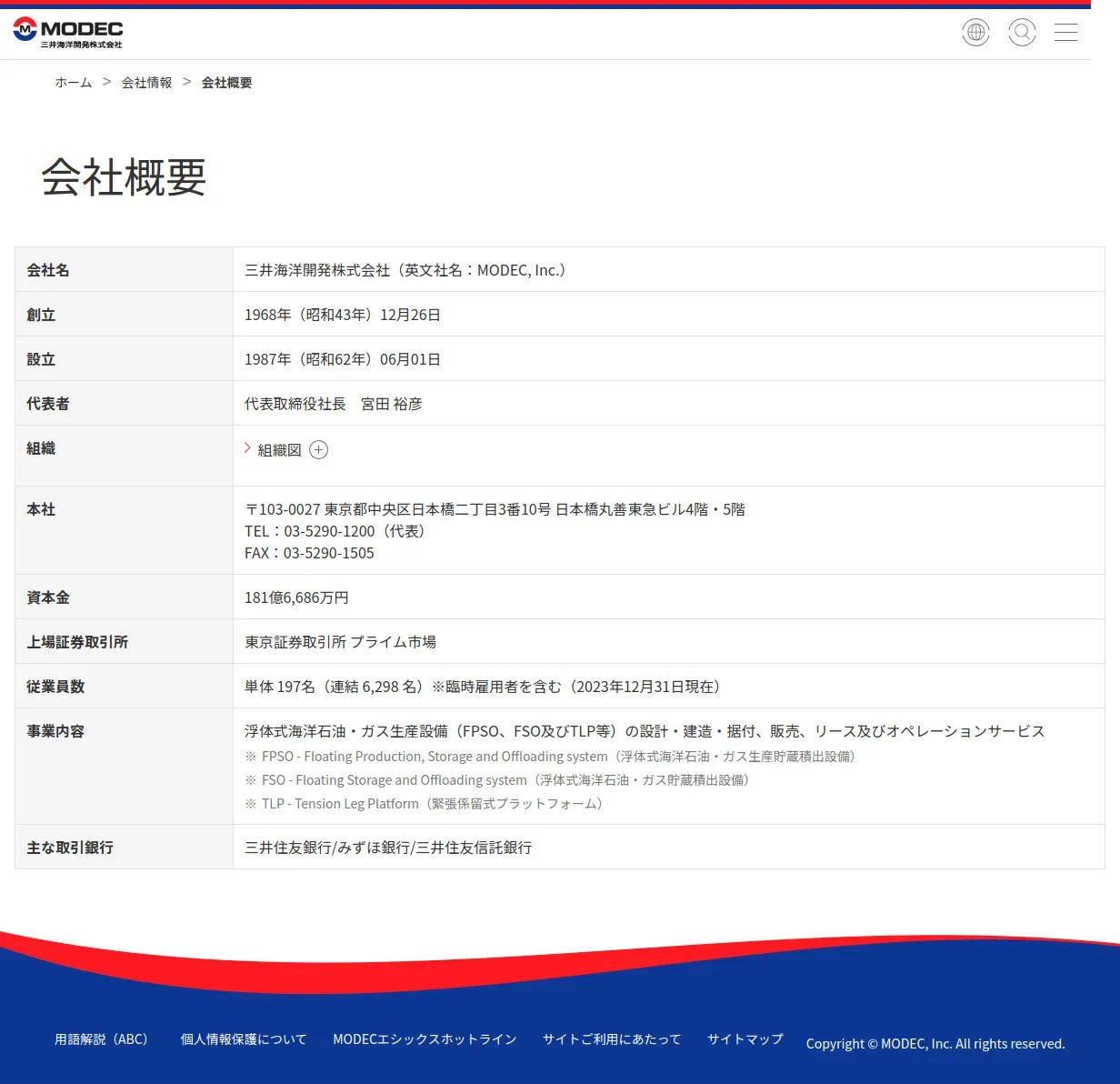
Task: Click the MODEC logo
Action: (68, 33)
